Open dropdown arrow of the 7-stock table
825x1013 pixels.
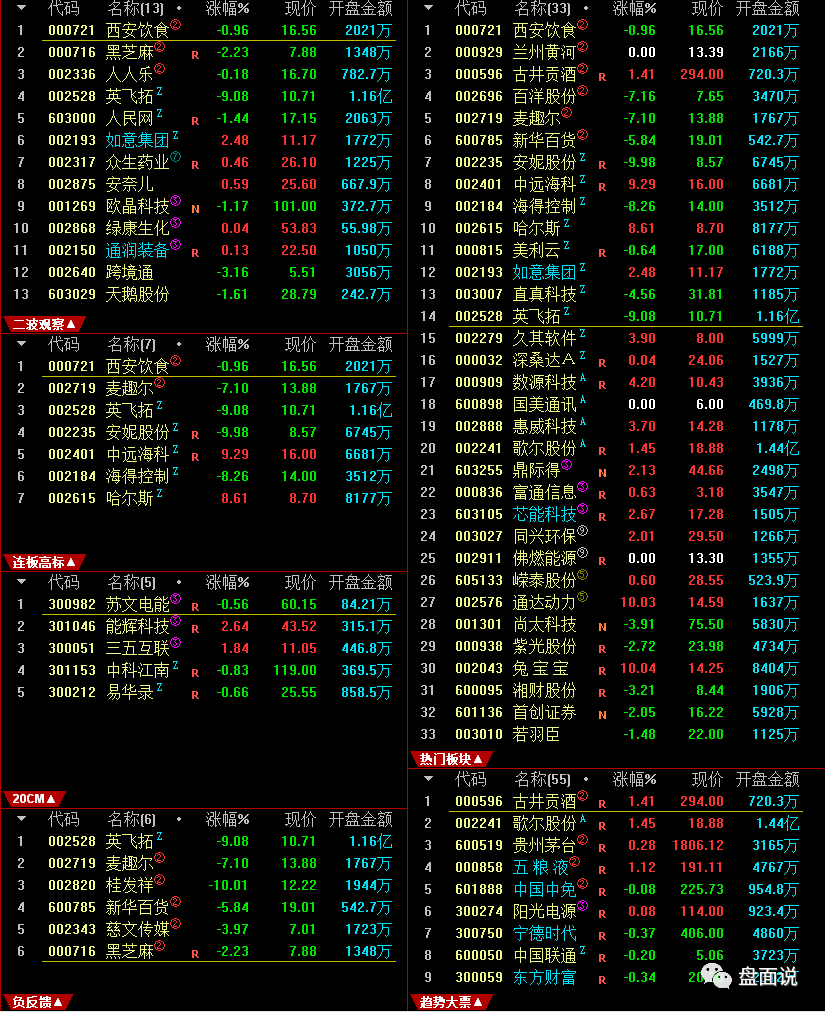21,344
